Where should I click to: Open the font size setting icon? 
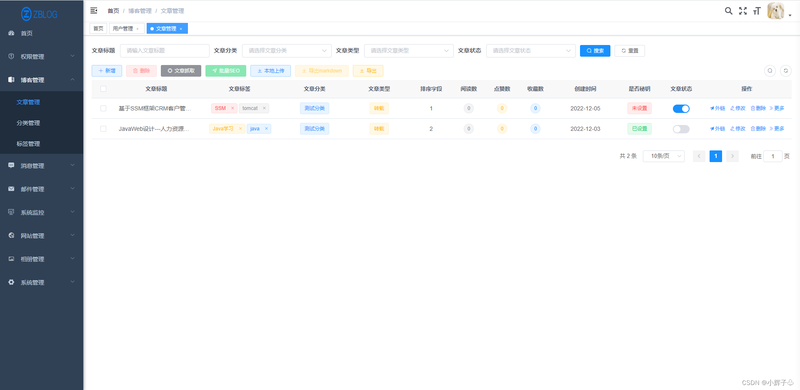pyautogui.click(x=757, y=11)
